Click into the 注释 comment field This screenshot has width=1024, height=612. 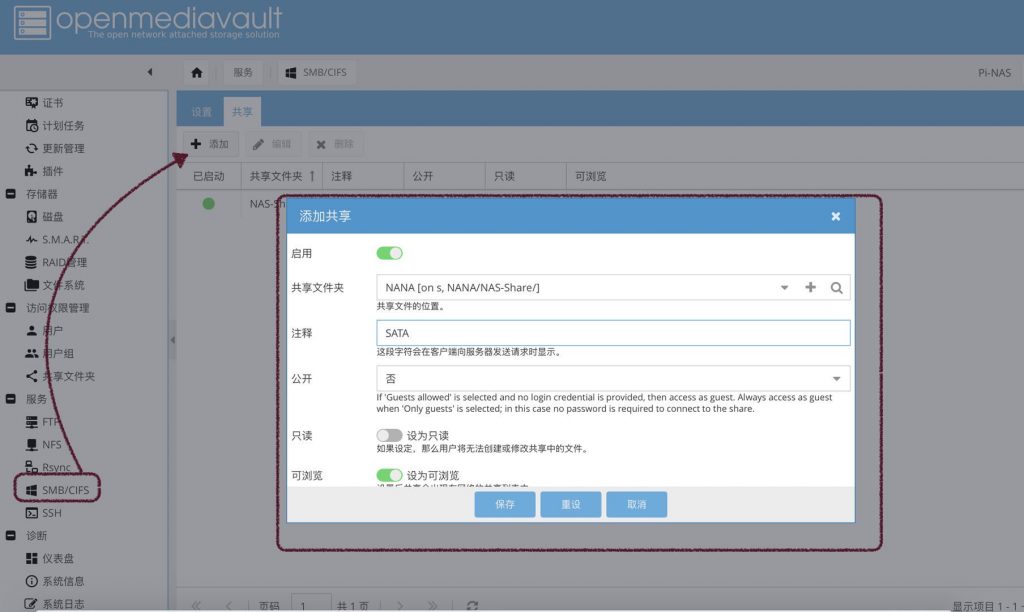click(x=613, y=333)
